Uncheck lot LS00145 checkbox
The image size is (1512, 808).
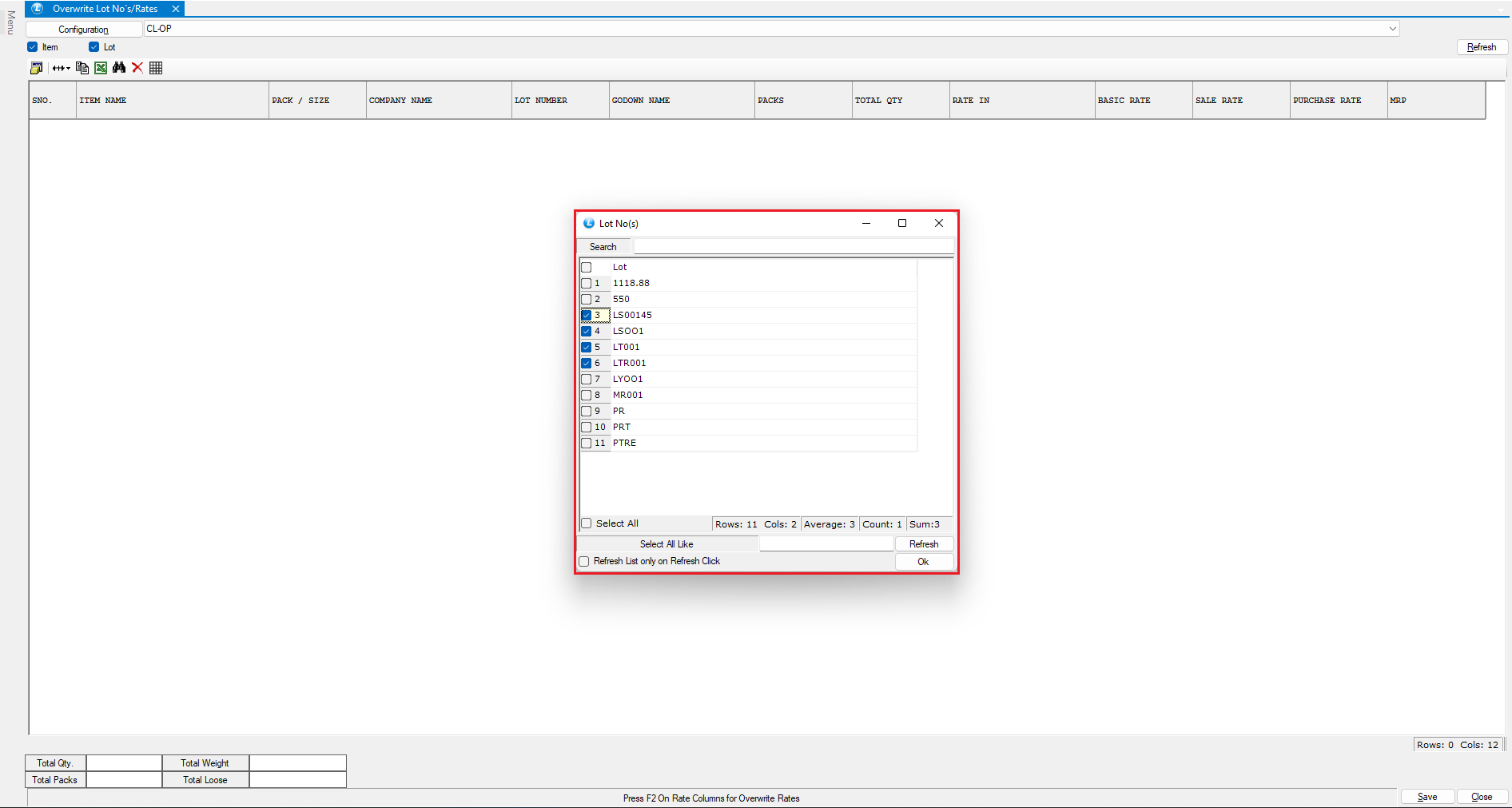(x=587, y=315)
